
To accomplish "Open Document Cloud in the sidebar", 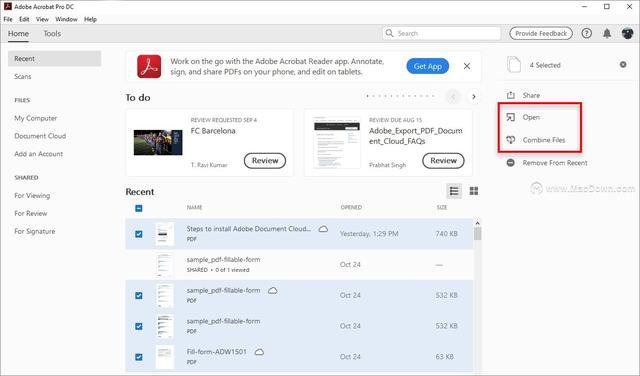I will click(x=40, y=136).
